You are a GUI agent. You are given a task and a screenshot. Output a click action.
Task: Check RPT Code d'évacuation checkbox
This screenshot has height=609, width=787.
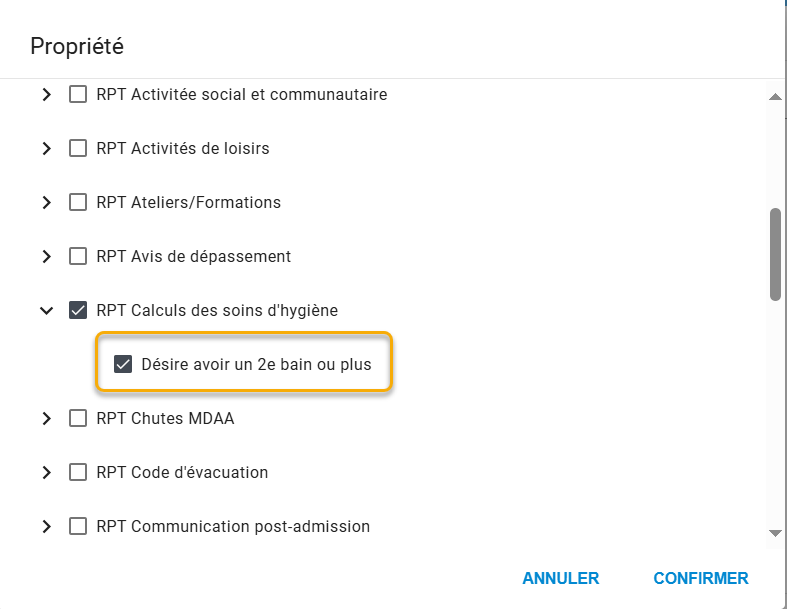(x=77, y=473)
